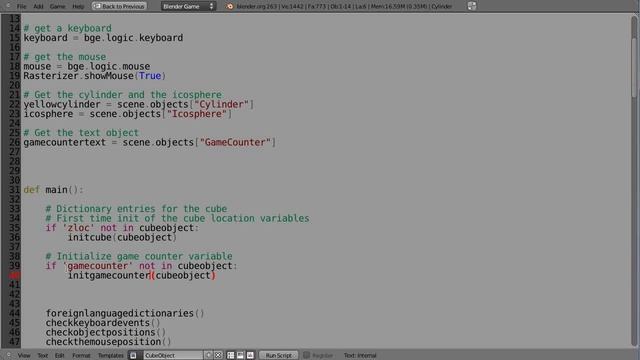Click 'checkobjectpositions()' on line 46
The width and height of the screenshot is (640, 360).
[x=106, y=332]
